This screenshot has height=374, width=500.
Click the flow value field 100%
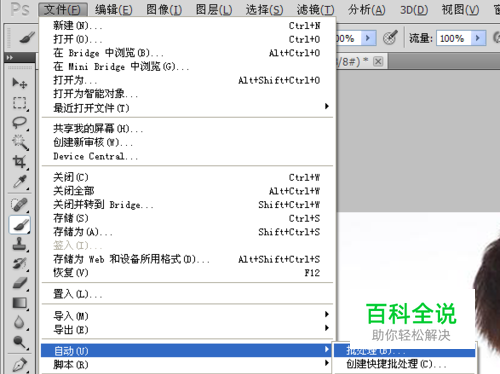point(453,38)
